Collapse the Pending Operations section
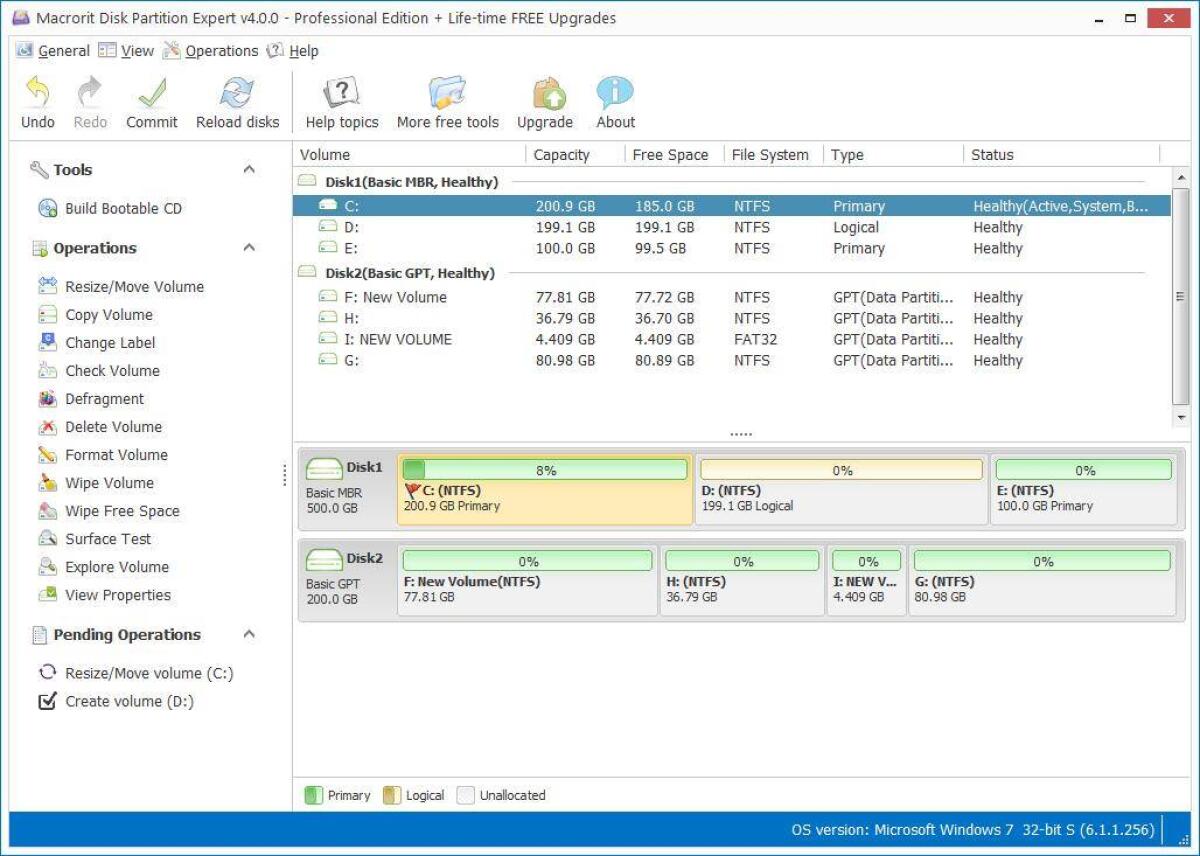 [250, 635]
